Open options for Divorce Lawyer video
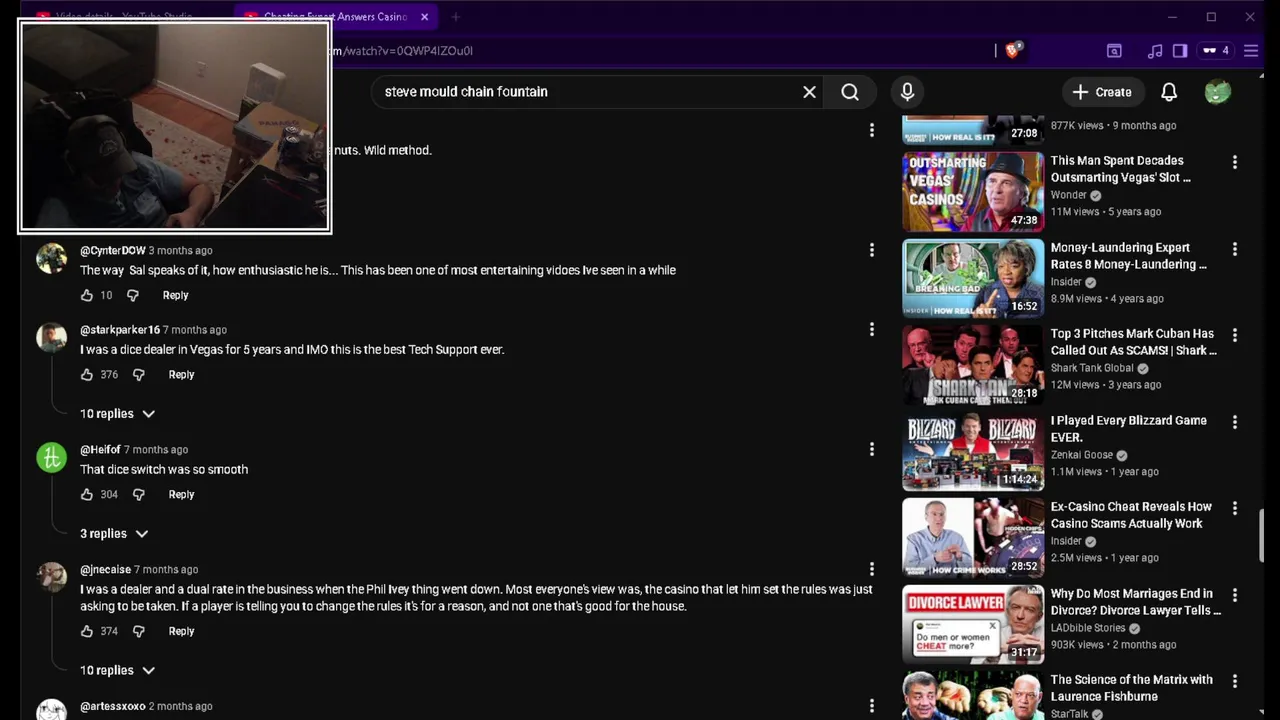Image resolution: width=1280 pixels, height=720 pixels. tap(1235, 595)
